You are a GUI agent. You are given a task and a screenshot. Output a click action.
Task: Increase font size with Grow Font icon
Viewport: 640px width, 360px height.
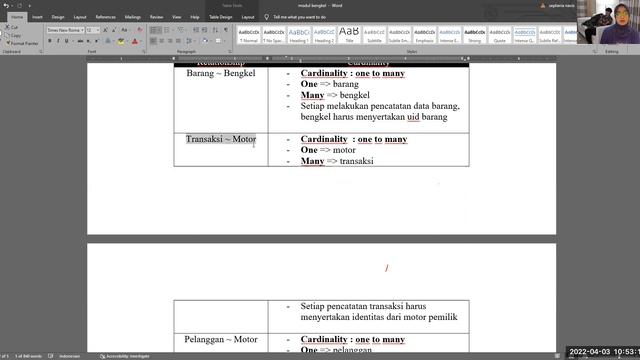click(105, 30)
